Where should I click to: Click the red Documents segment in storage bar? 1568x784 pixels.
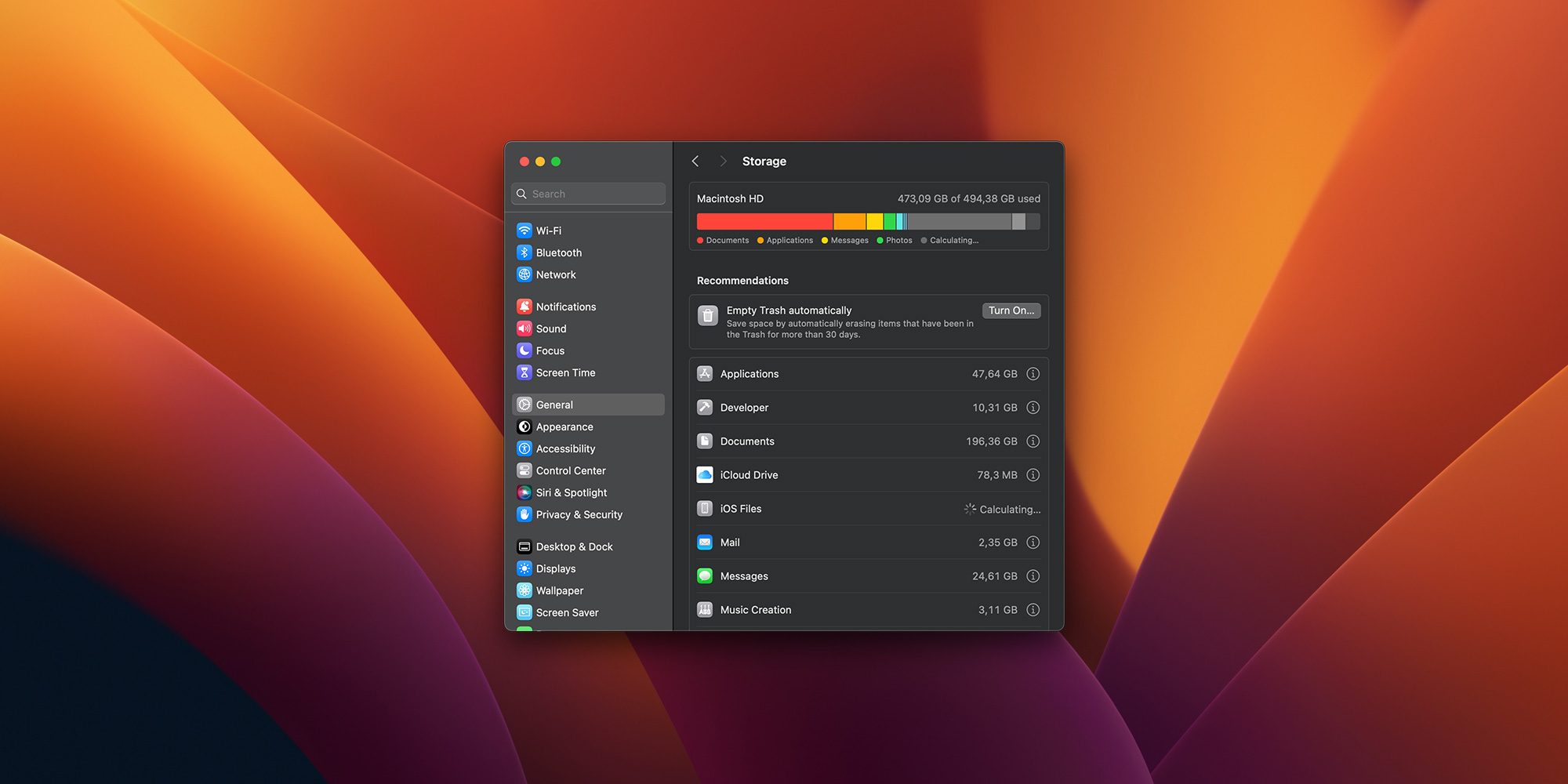[764, 222]
